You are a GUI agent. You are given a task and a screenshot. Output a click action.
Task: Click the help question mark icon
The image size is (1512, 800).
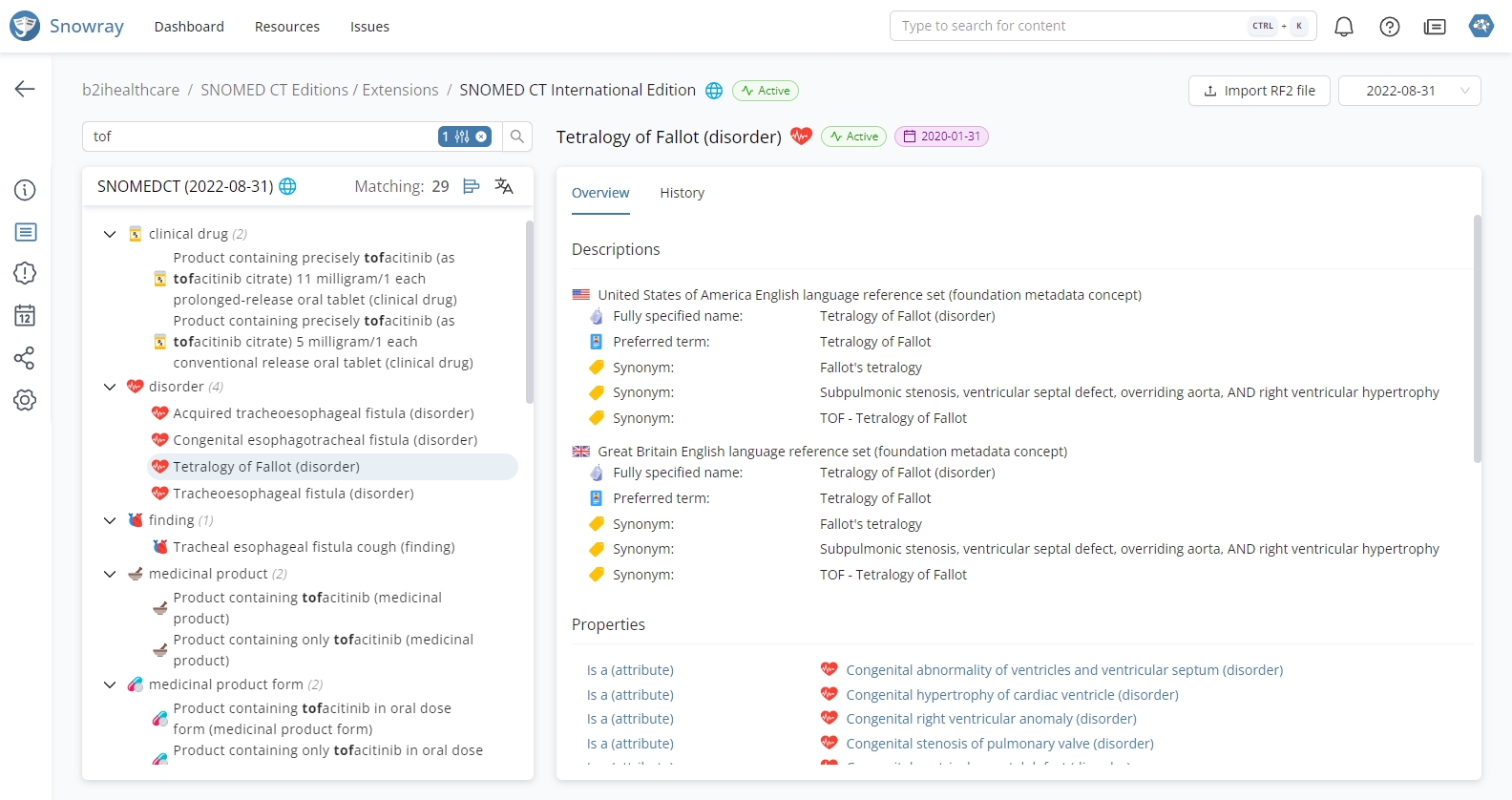[x=1390, y=27]
